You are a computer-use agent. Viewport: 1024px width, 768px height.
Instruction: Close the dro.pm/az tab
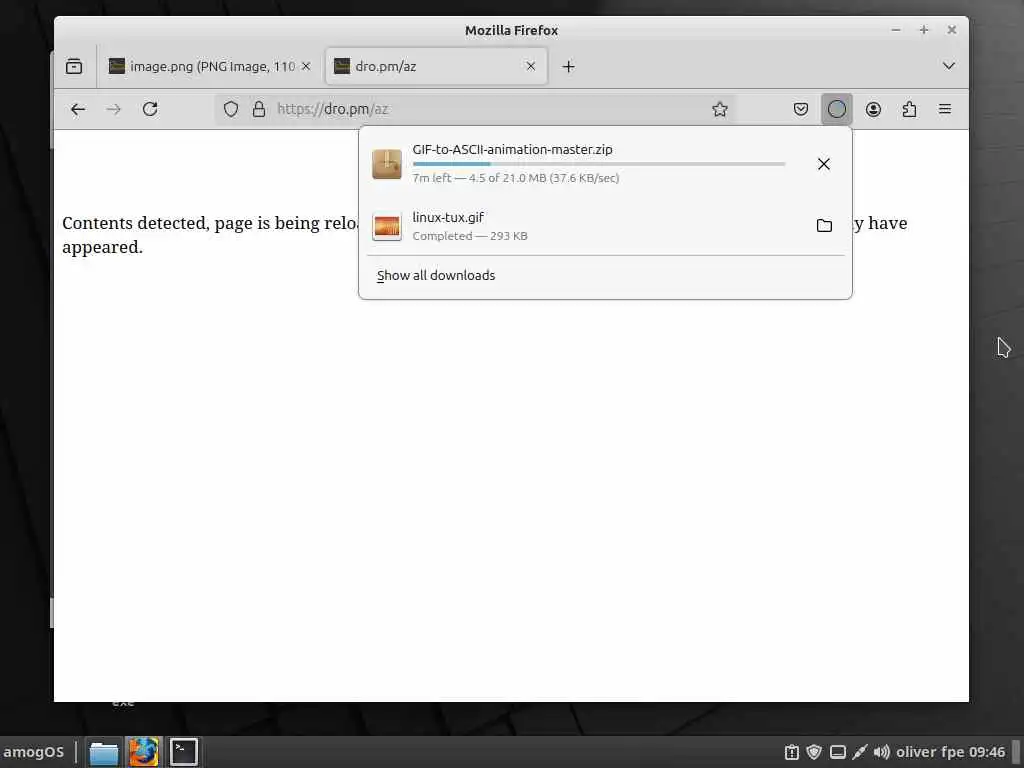(x=531, y=66)
